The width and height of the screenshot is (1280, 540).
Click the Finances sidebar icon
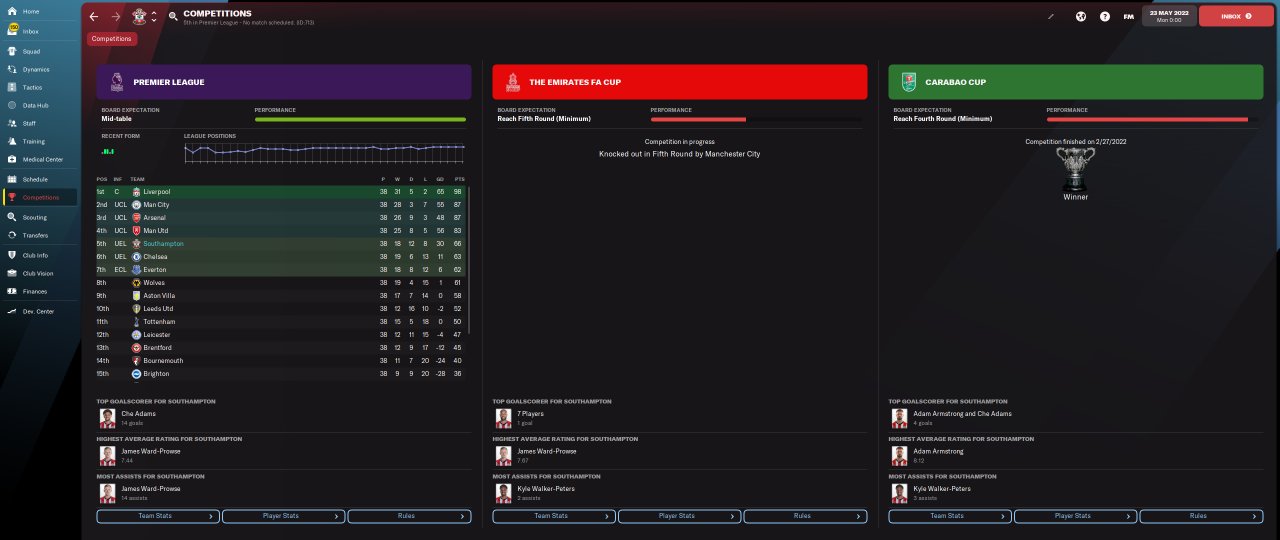coord(12,291)
